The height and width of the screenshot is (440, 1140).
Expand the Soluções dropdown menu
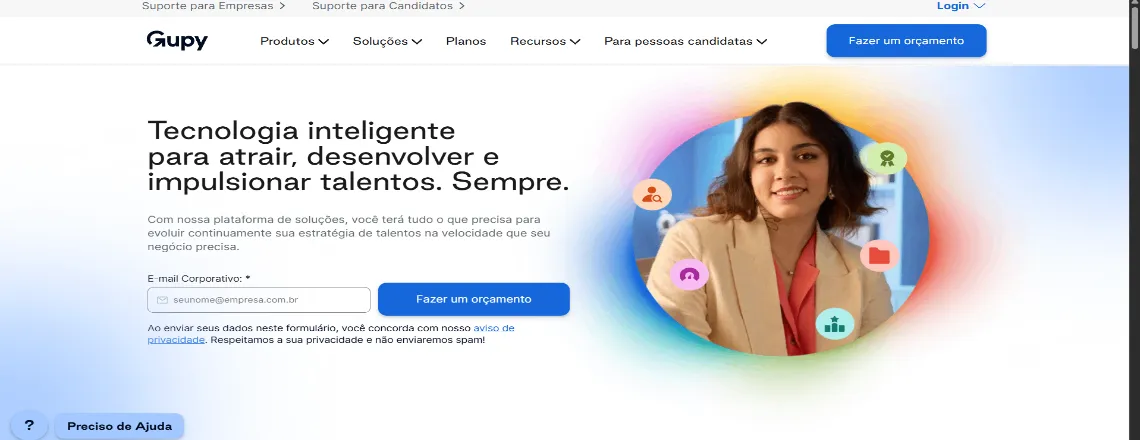[x=388, y=41]
